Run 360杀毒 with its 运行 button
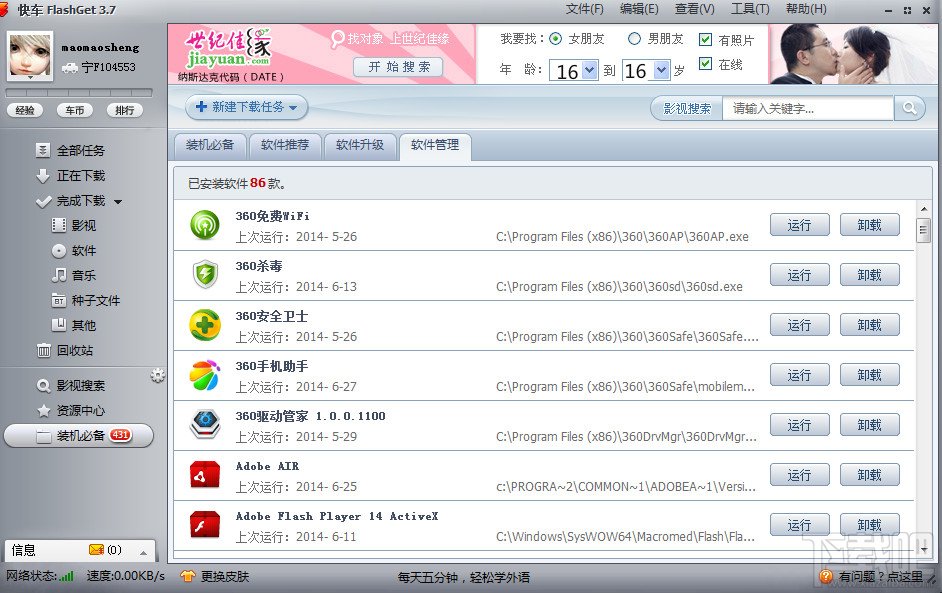Image resolution: width=942 pixels, height=593 pixels. click(799, 274)
